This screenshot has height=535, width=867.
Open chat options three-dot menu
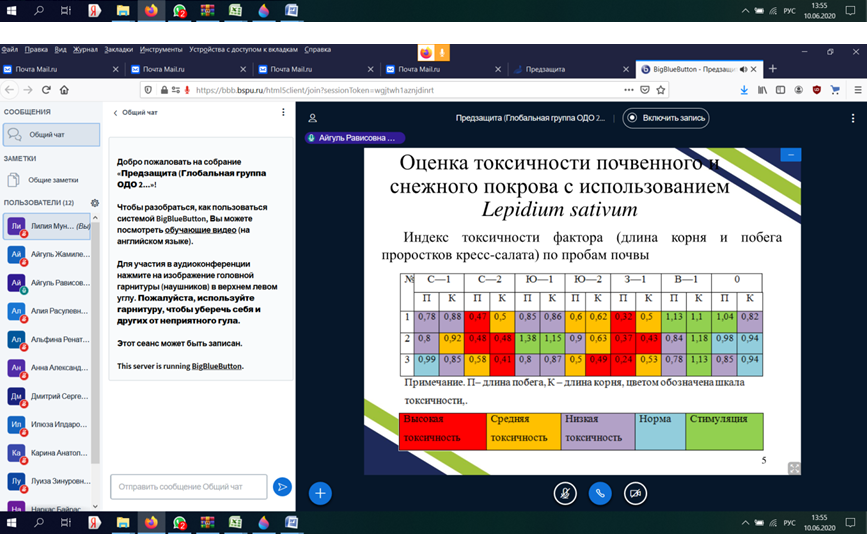coord(283,112)
